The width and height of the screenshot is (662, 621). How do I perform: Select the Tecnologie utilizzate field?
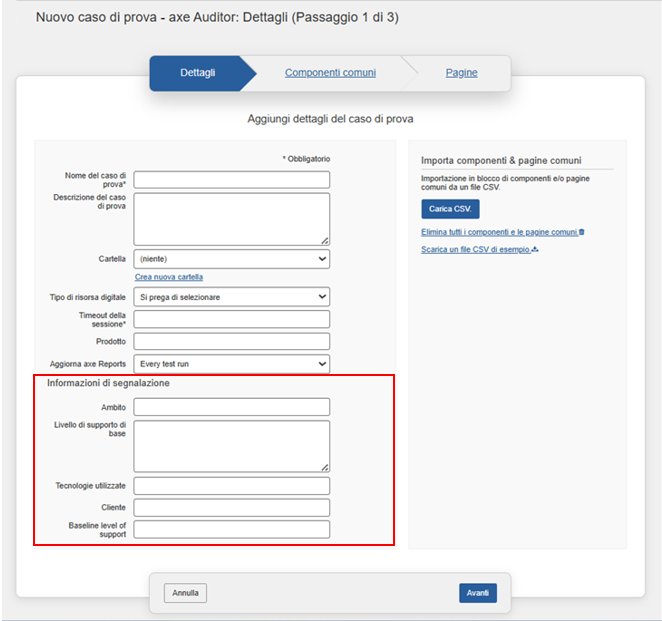tap(231, 486)
